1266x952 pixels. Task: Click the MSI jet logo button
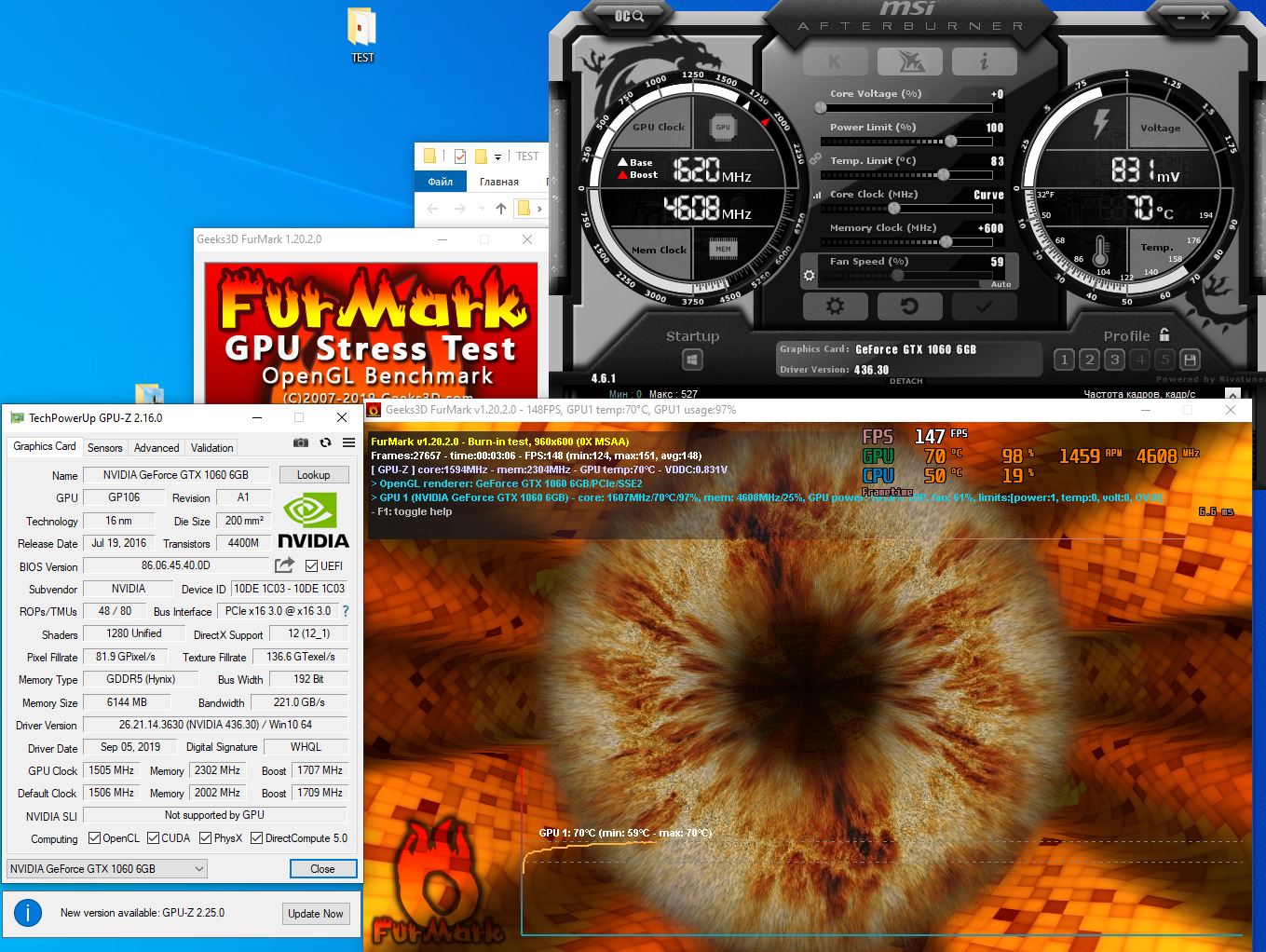click(909, 61)
